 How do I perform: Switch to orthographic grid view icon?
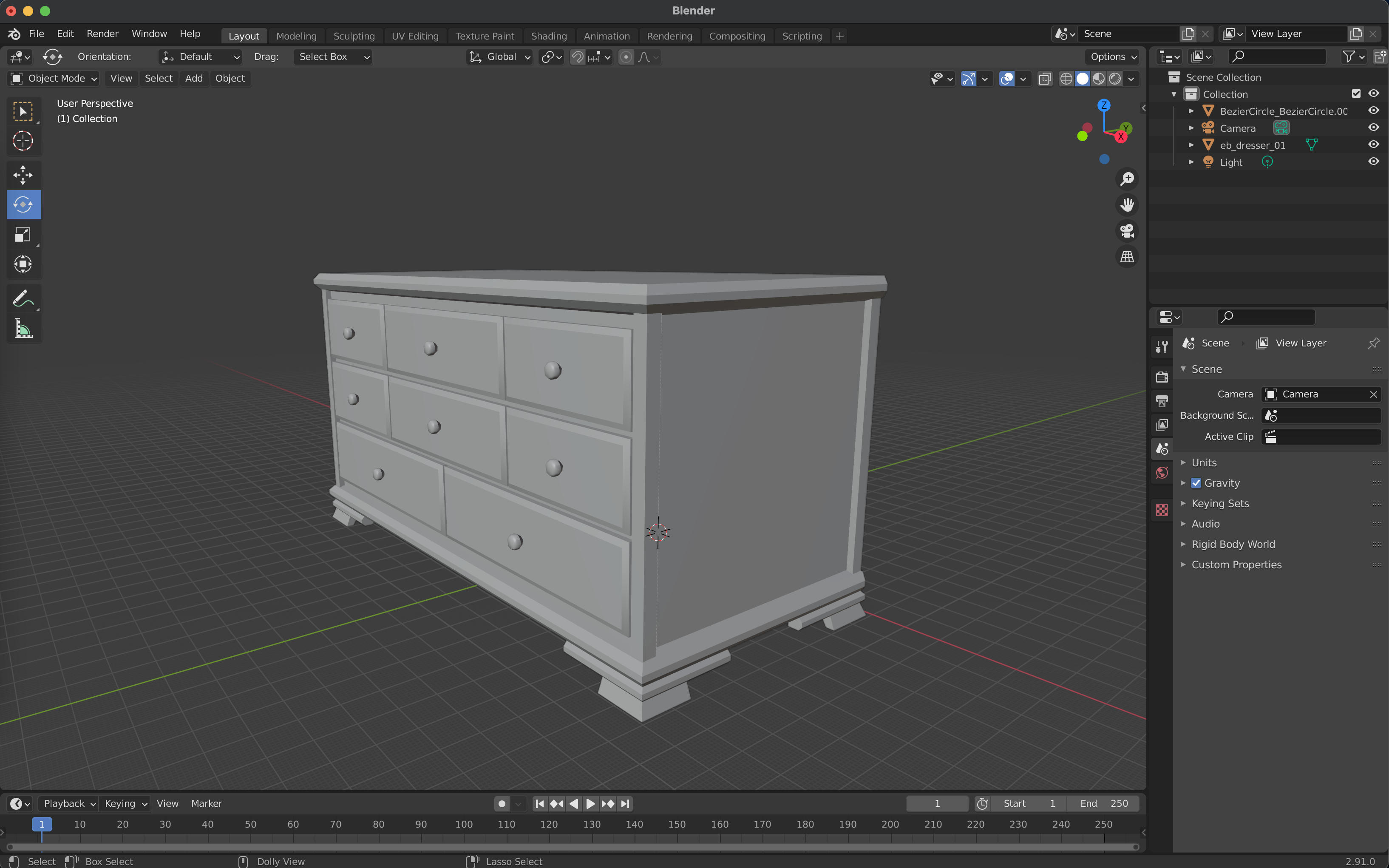1127,257
